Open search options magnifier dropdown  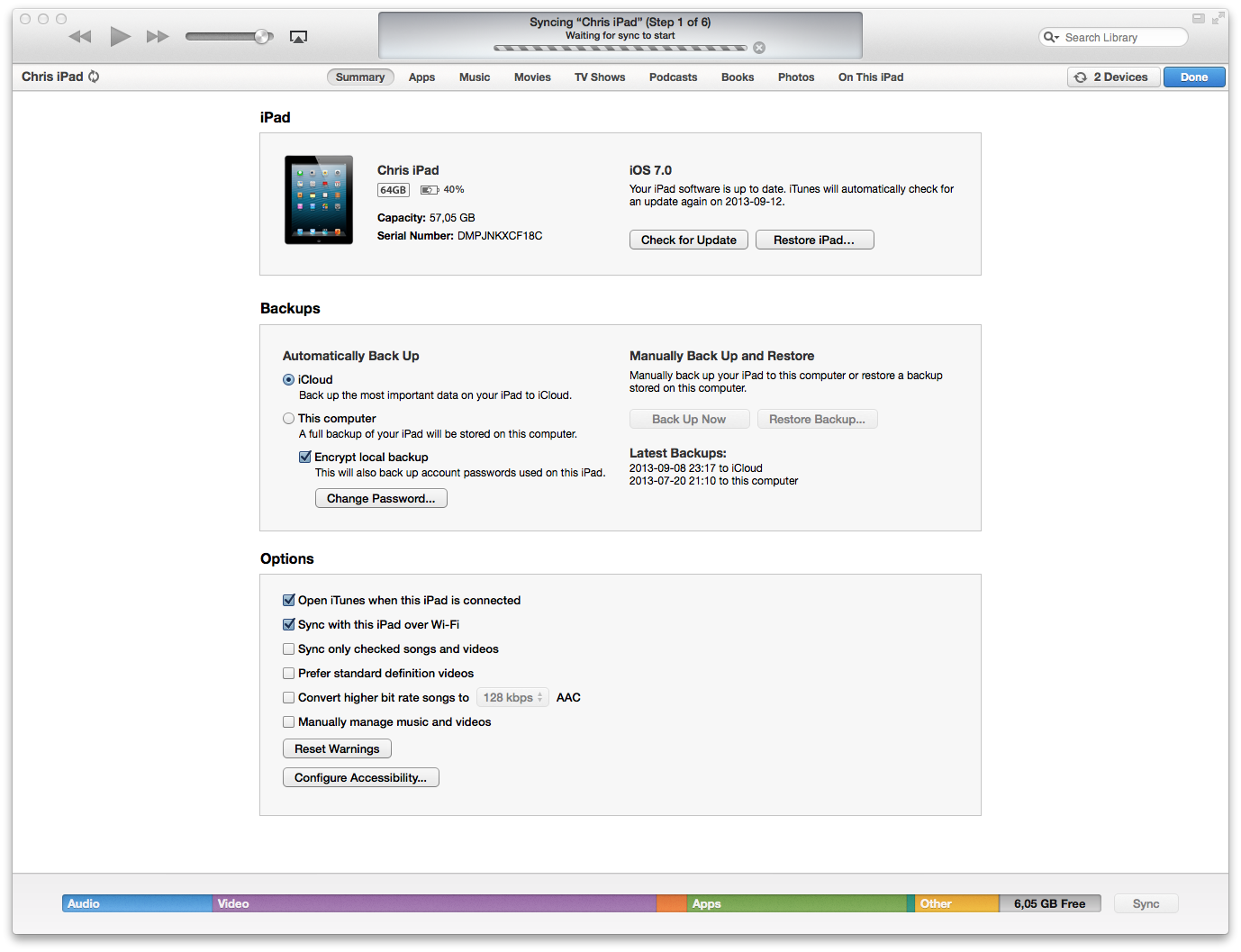pos(1051,37)
